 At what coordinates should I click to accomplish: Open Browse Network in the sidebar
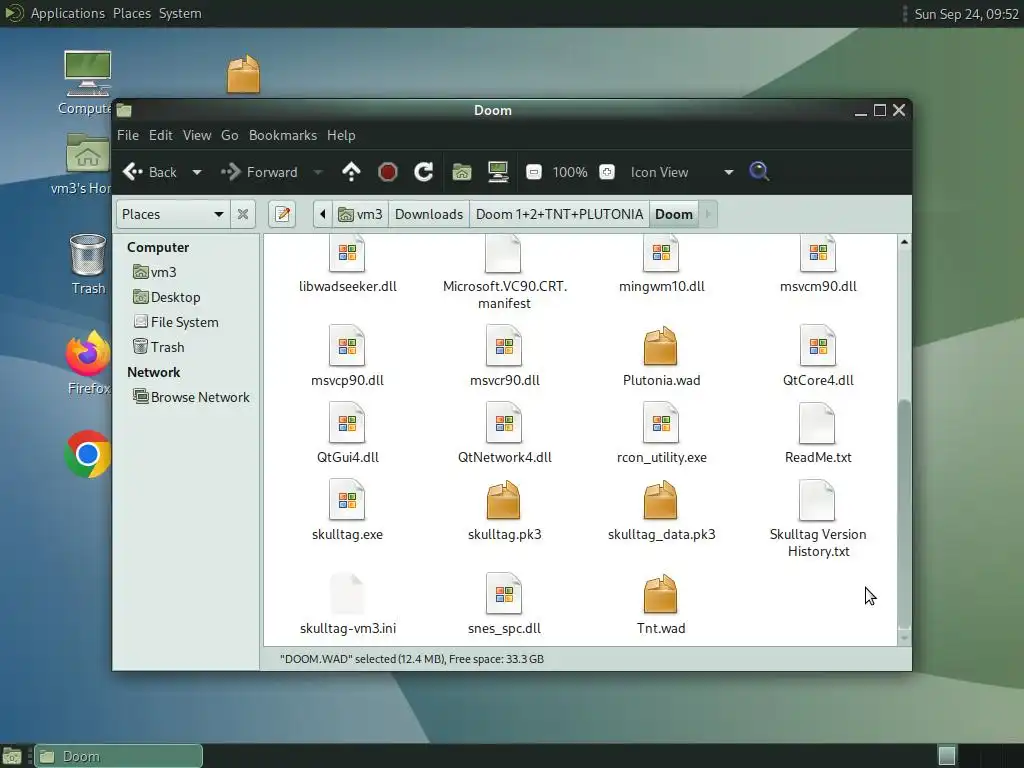(191, 397)
